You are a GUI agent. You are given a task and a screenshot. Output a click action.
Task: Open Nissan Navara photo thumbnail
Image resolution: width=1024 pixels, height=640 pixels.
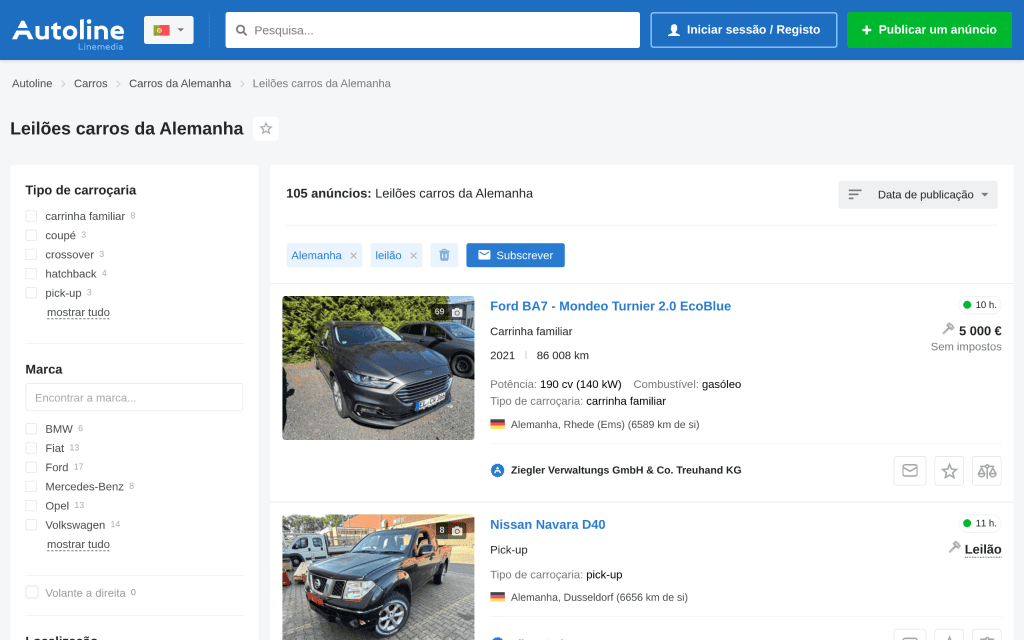point(378,577)
